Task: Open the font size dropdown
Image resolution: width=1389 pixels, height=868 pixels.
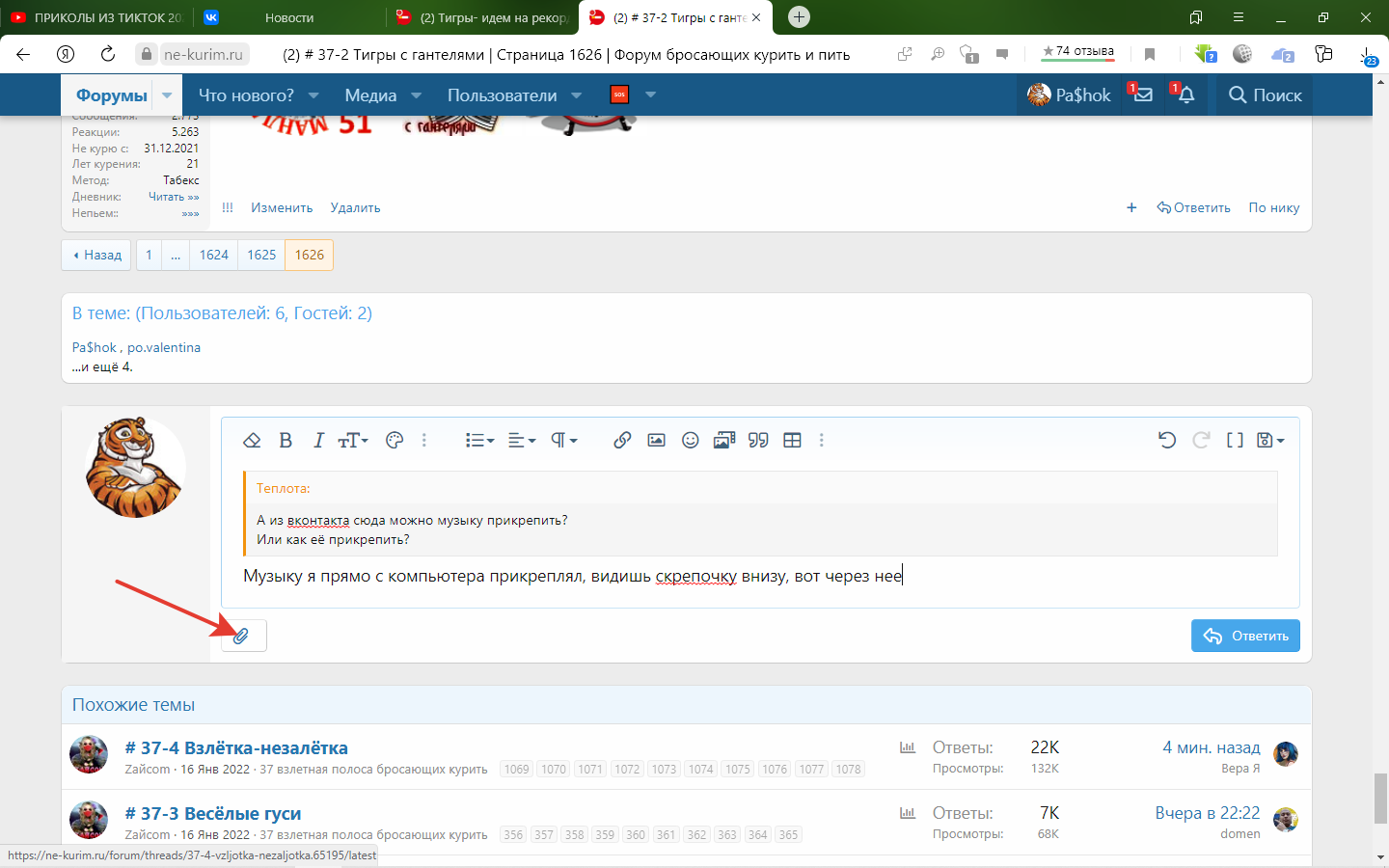Action: point(352,440)
